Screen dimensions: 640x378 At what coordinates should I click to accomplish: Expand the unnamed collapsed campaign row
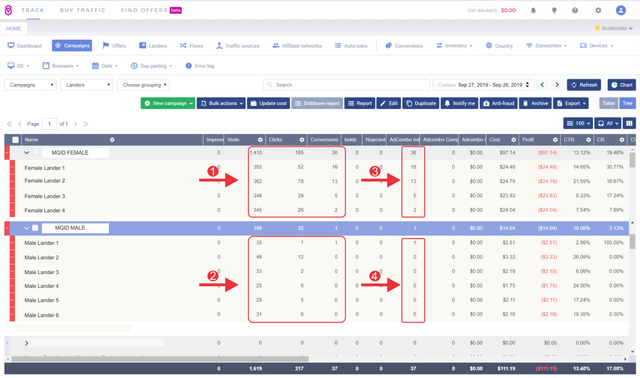tap(27, 343)
